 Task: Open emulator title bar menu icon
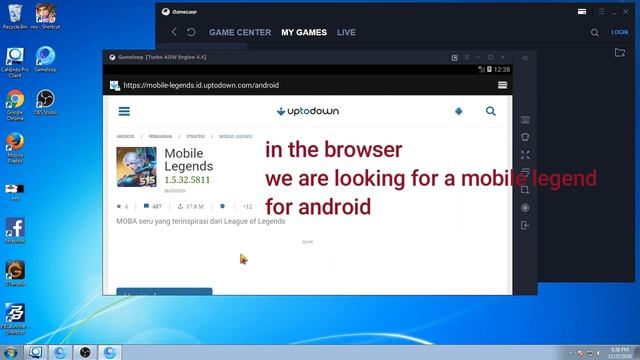(467, 58)
